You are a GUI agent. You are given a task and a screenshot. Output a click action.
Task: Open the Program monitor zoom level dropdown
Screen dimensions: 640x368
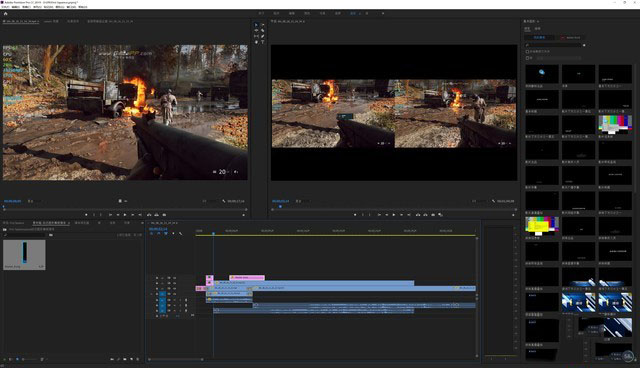point(304,201)
